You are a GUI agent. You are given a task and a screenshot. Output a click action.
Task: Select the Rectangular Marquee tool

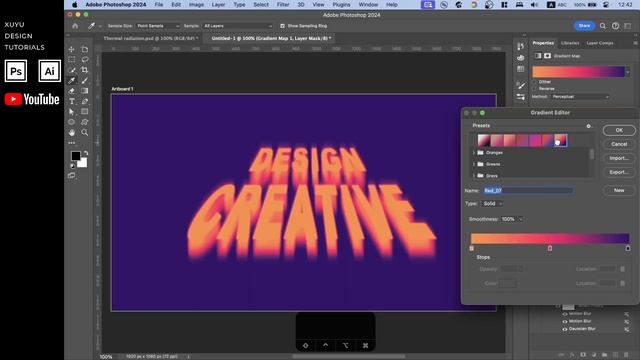pos(72,60)
